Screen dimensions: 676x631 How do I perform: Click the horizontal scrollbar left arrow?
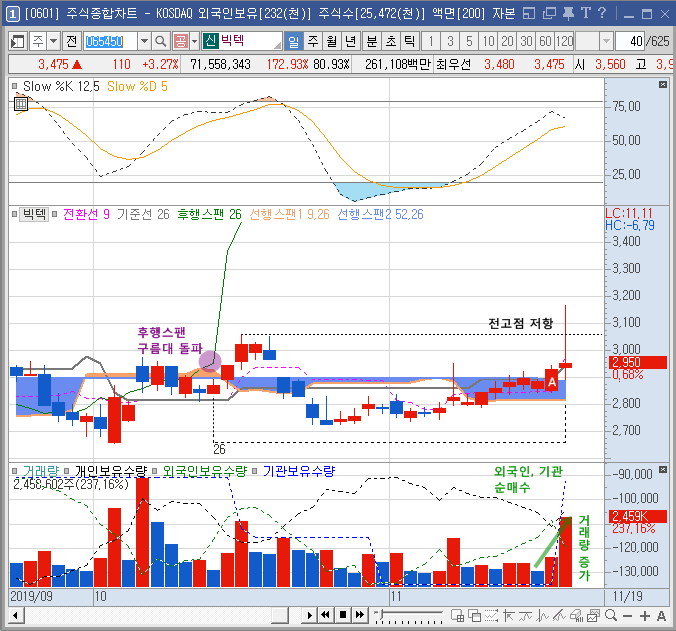pyautogui.click(x=16, y=615)
